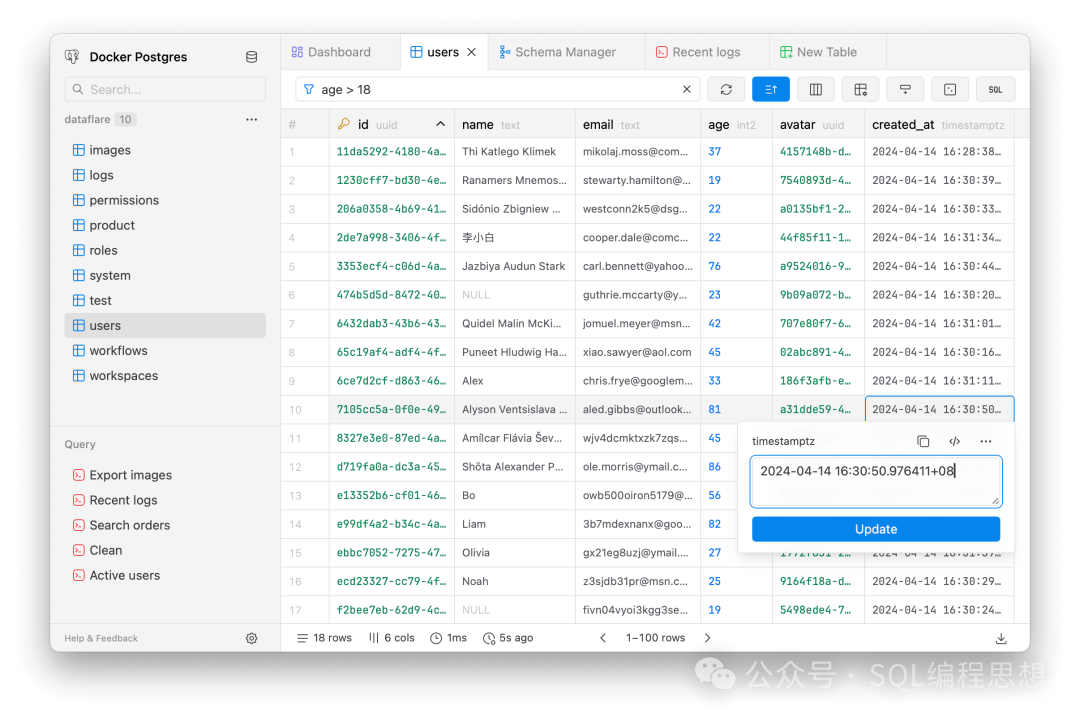Open the dataflare schema more options menu

coord(251,119)
